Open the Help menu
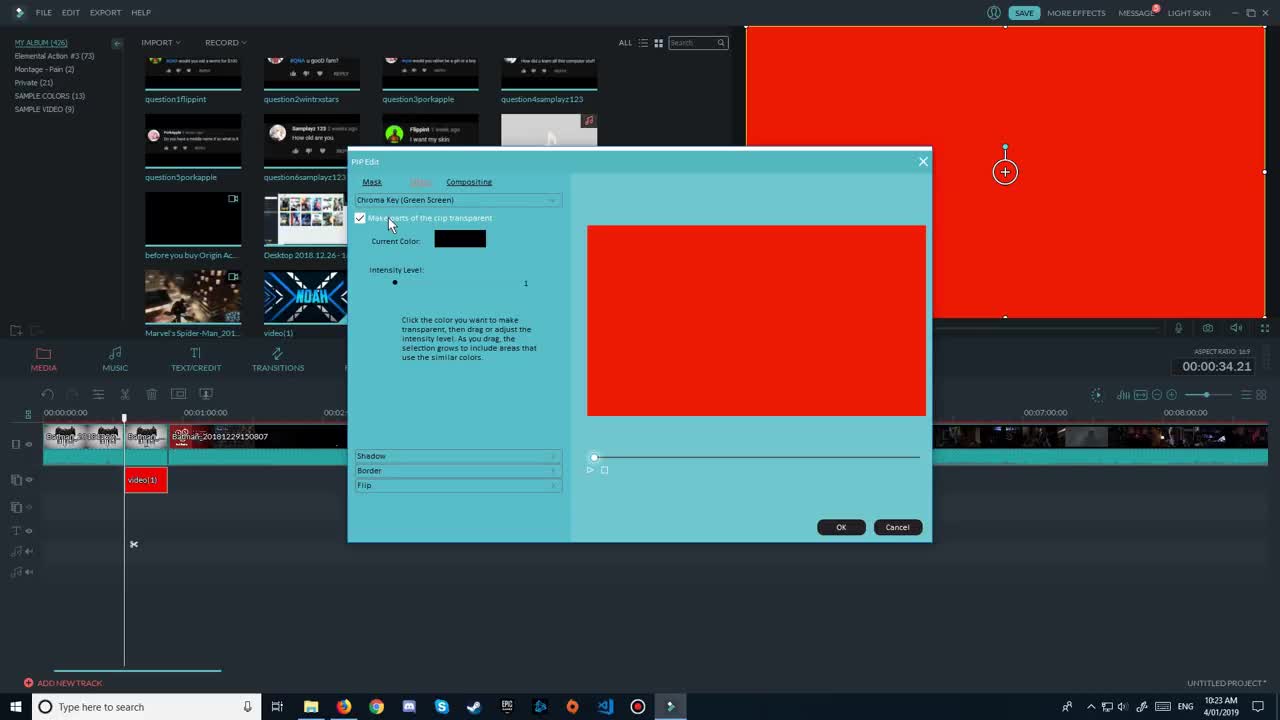 tap(141, 13)
